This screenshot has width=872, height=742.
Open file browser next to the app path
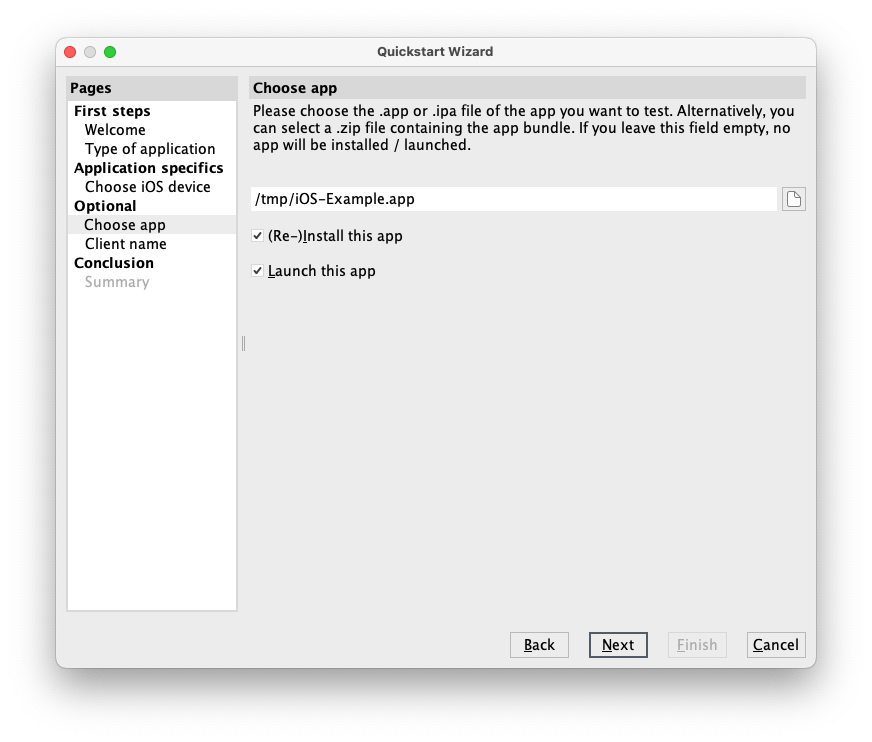pos(794,199)
